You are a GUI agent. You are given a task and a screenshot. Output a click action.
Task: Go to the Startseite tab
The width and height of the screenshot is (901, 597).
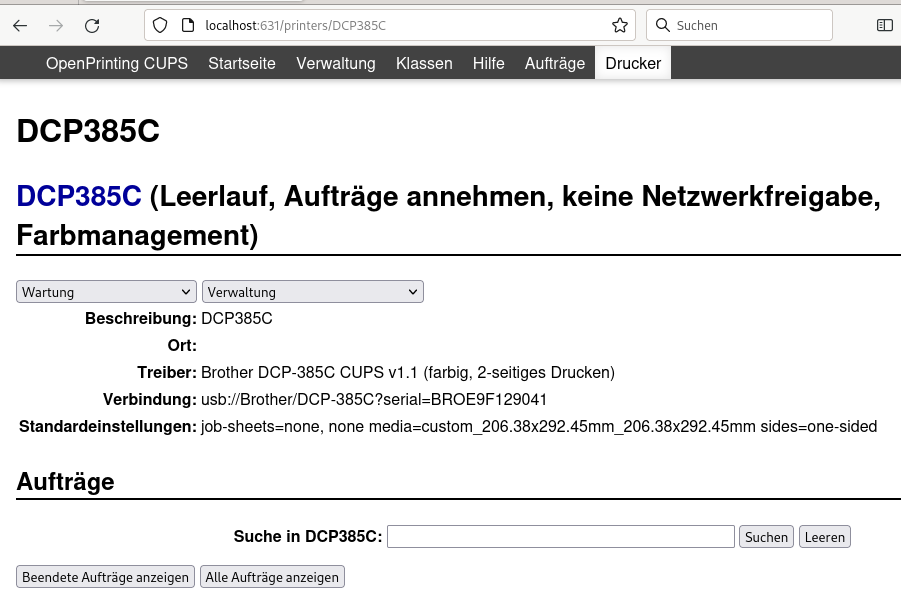pos(242,63)
